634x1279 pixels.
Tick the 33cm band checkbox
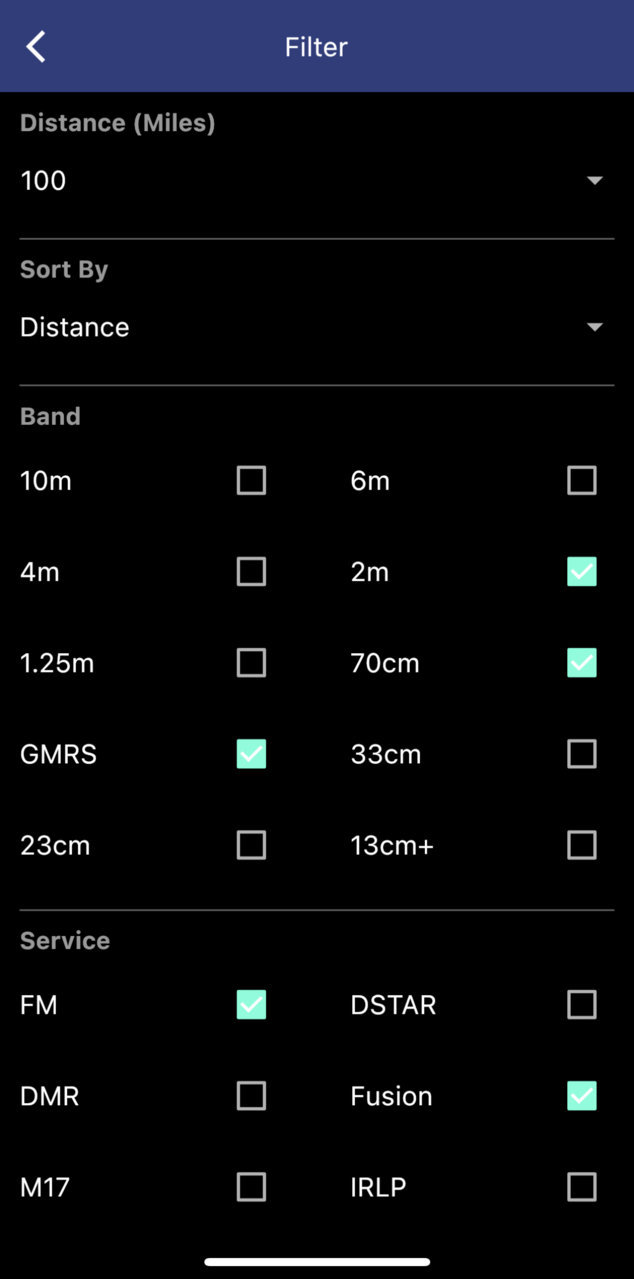coord(582,754)
